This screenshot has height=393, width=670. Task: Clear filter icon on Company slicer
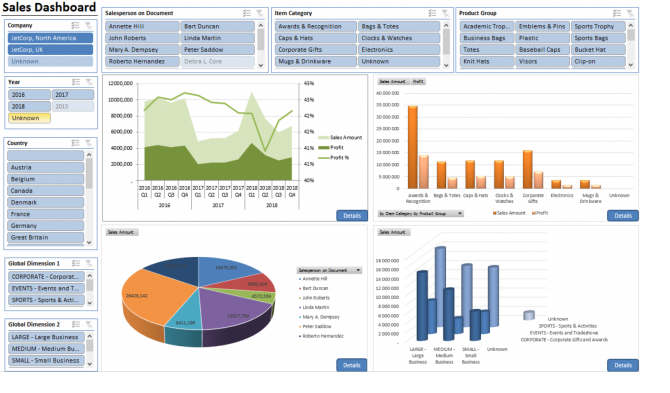[88, 26]
